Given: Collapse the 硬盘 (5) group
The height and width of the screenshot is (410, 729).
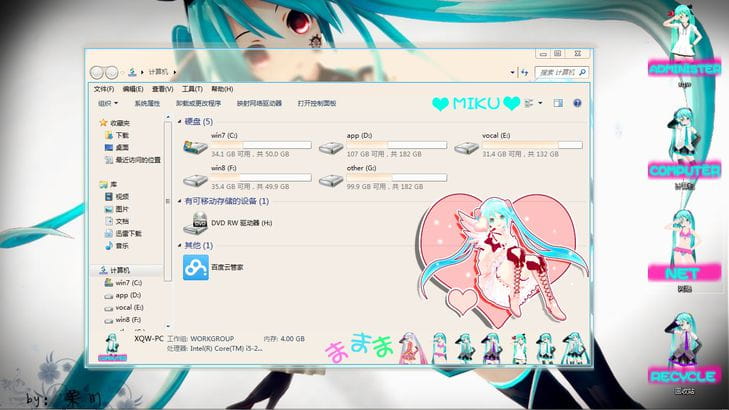Looking at the screenshot, I should (x=180, y=122).
